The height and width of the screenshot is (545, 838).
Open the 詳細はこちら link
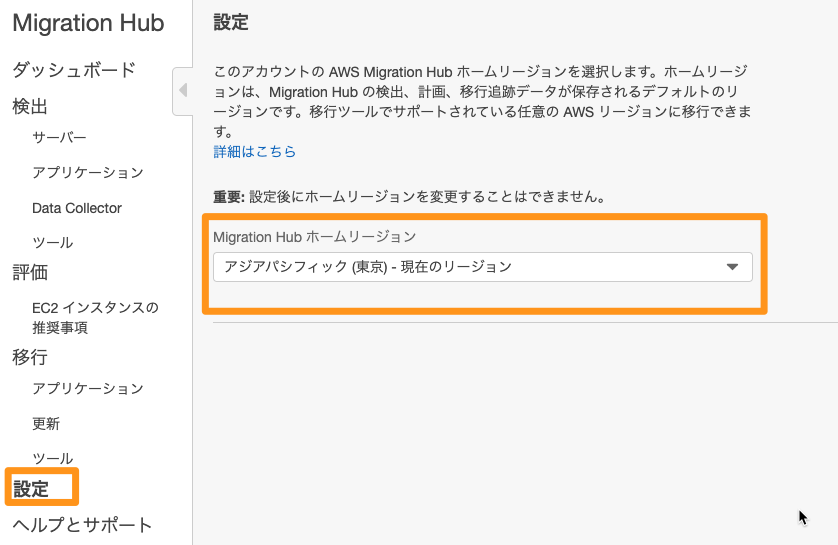click(x=254, y=152)
